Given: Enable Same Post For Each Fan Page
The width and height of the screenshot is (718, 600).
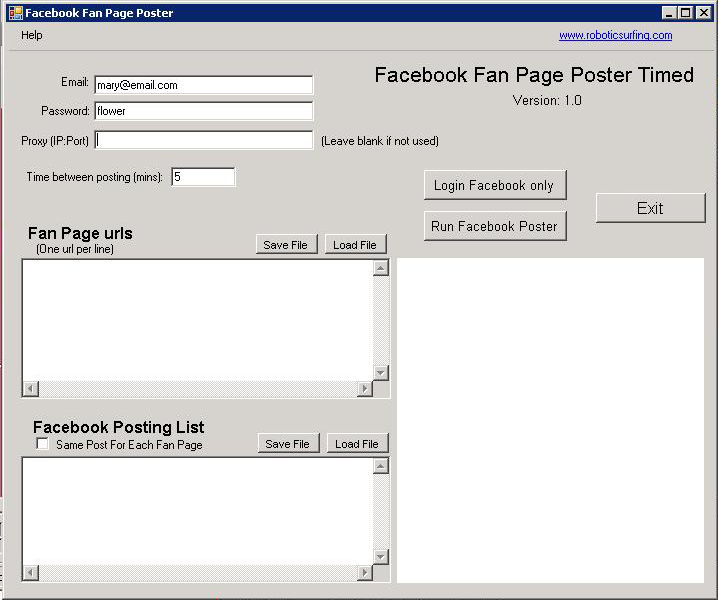Looking at the screenshot, I should tap(43, 444).
